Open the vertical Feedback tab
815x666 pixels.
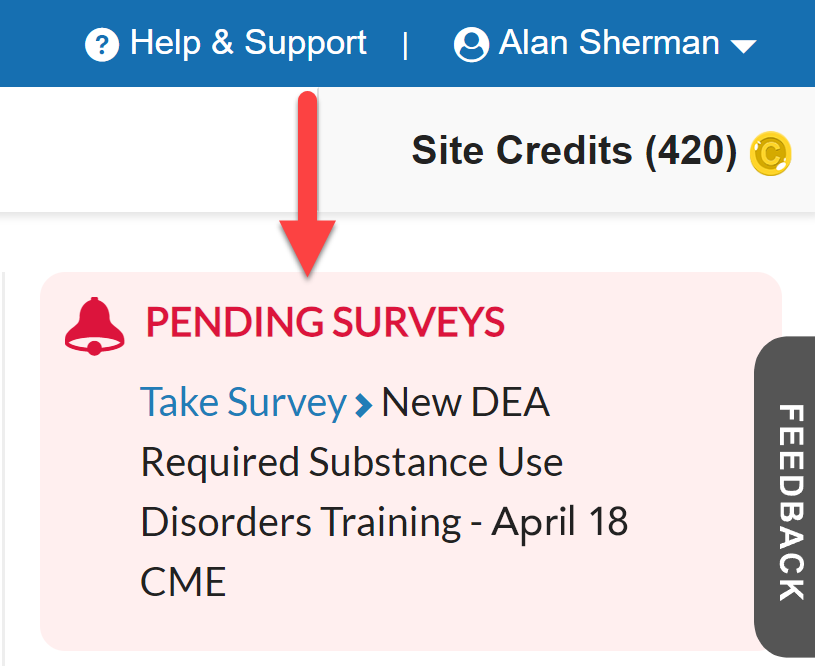click(787, 502)
